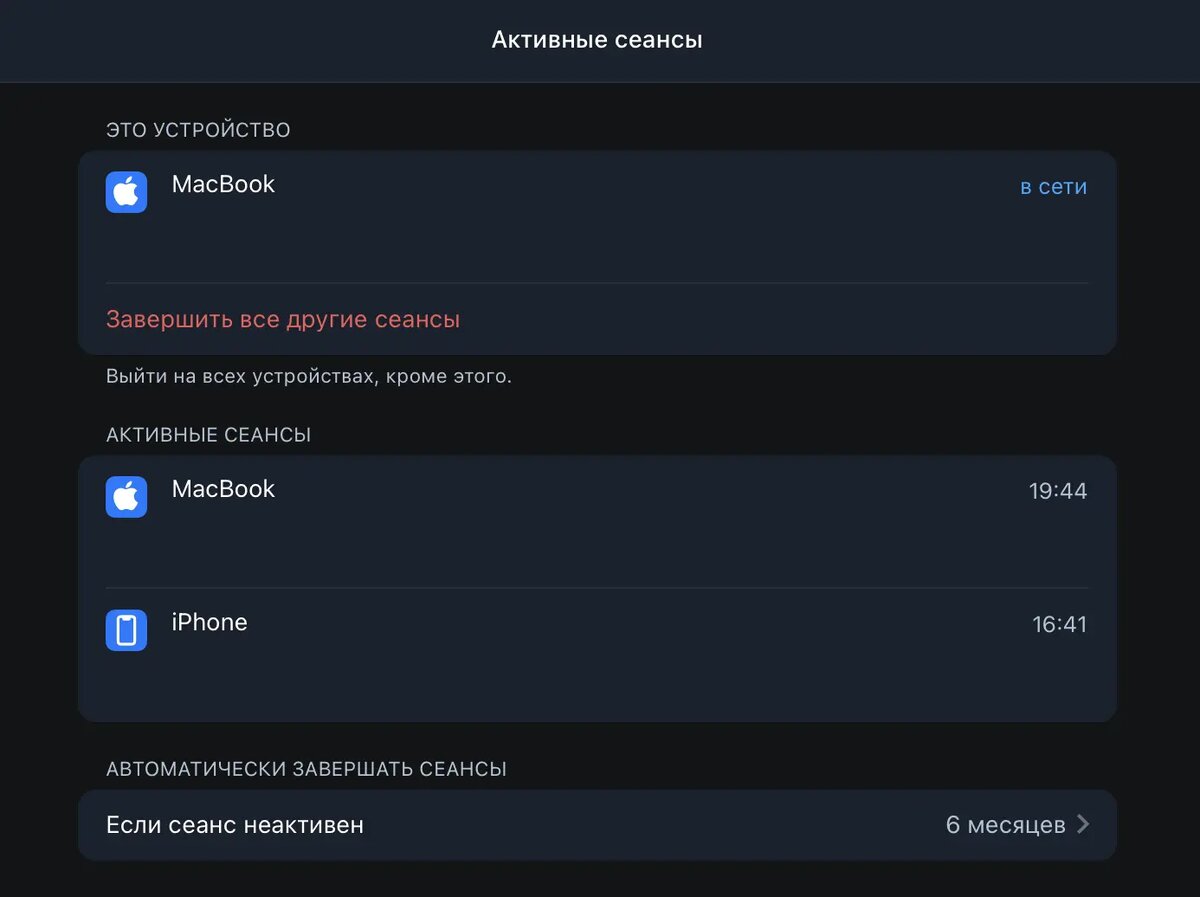Click the MacBook name of this device

coord(223,184)
